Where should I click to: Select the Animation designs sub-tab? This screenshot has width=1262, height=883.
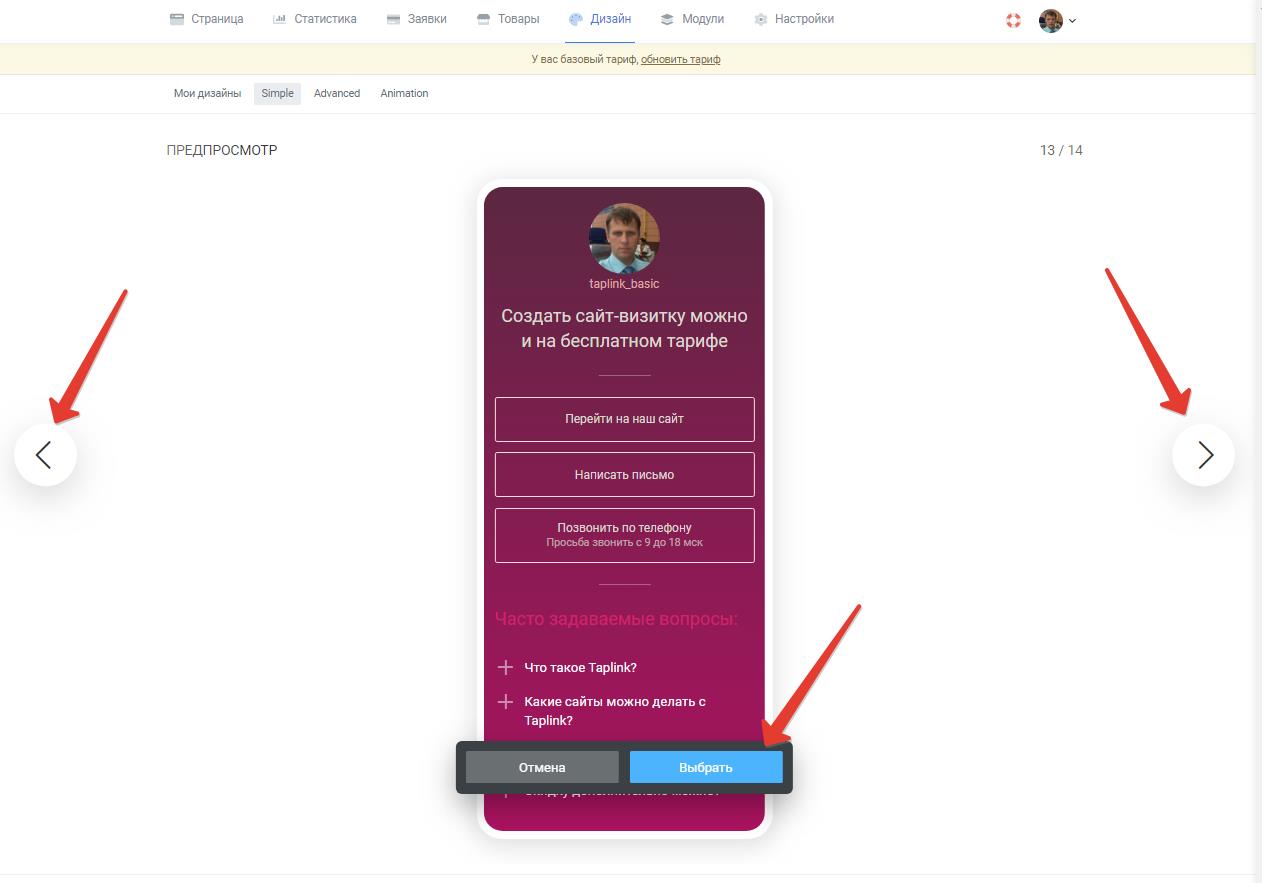[404, 93]
